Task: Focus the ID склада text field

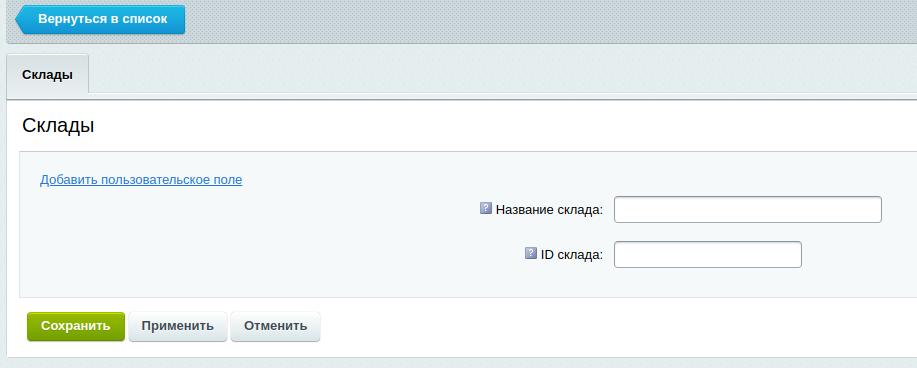Action: click(x=708, y=254)
